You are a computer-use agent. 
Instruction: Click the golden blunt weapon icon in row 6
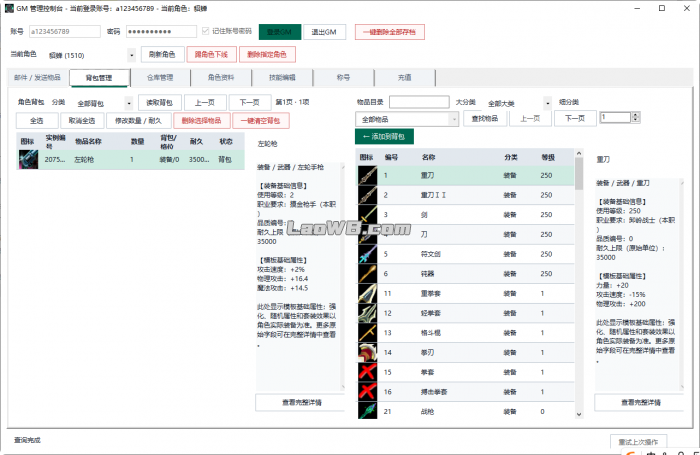point(367,274)
